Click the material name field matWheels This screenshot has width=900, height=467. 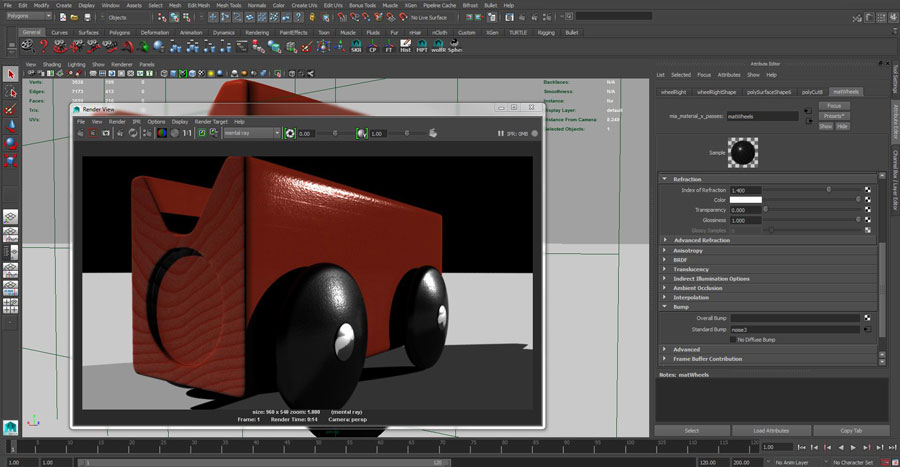pos(762,116)
